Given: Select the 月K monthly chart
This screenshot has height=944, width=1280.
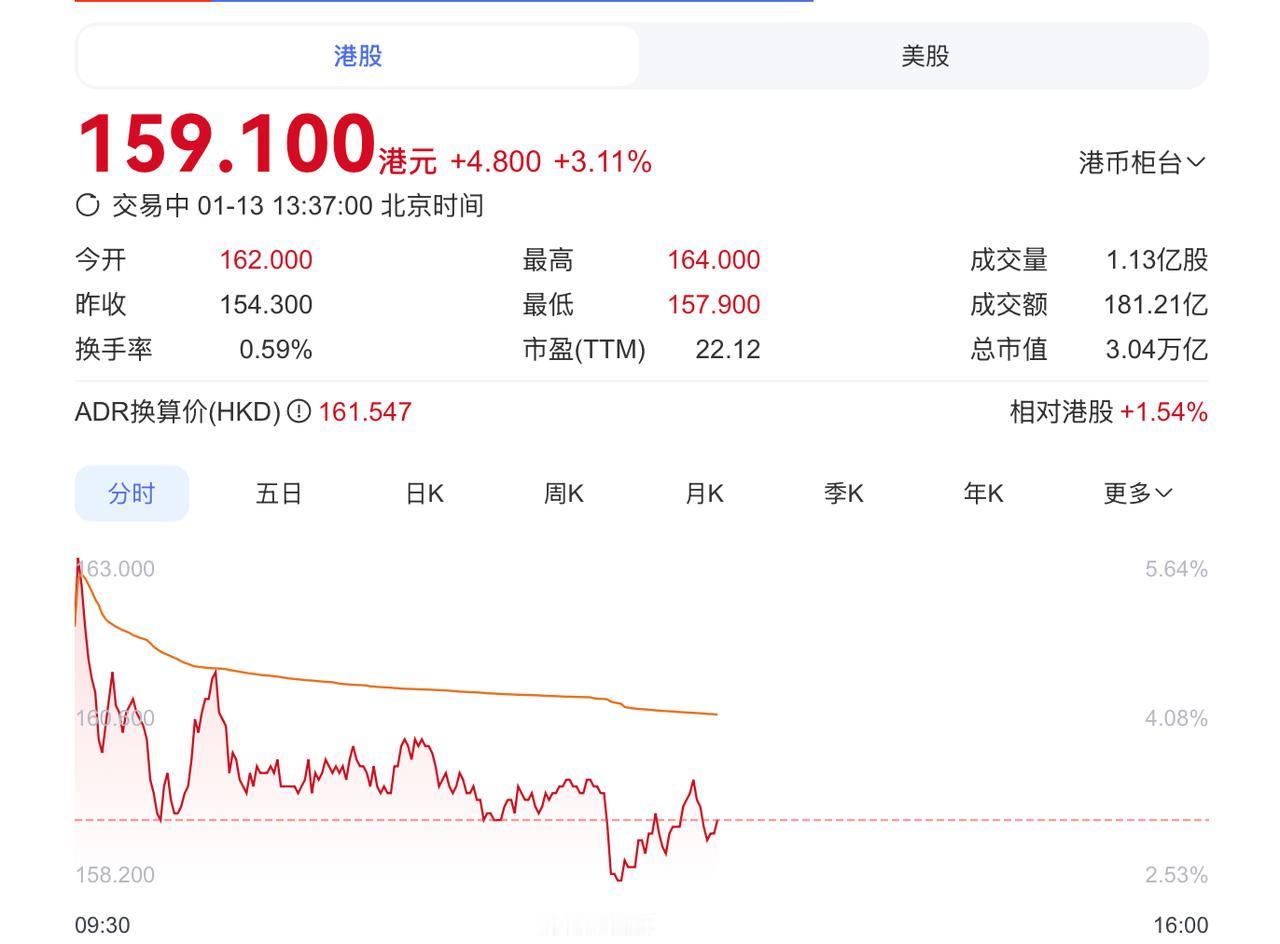Looking at the screenshot, I should pyautogui.click(x=703, y=492).
